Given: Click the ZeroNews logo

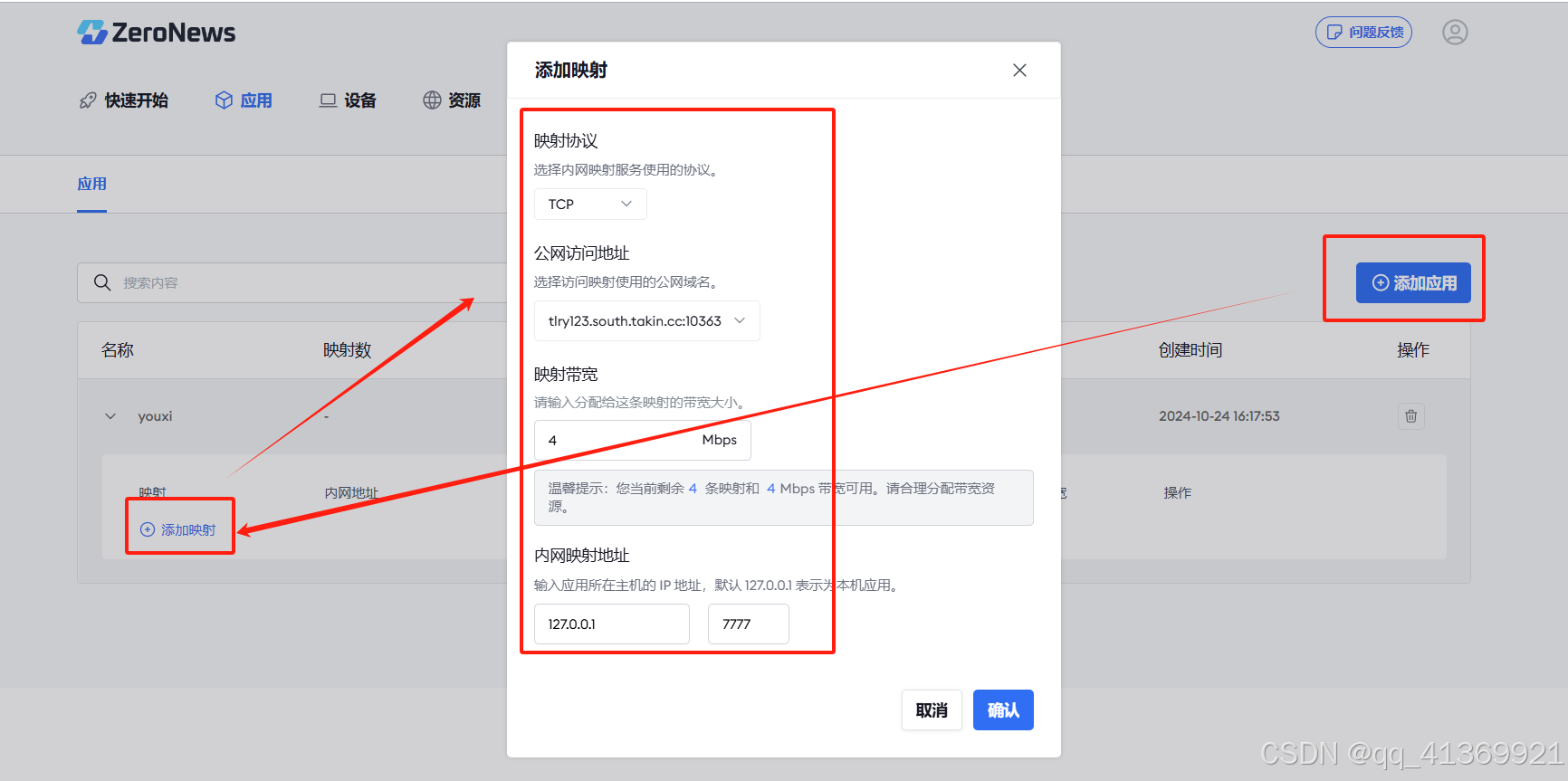Looking at the screenshot, I should pyautogui.click(x=156, y=33).
